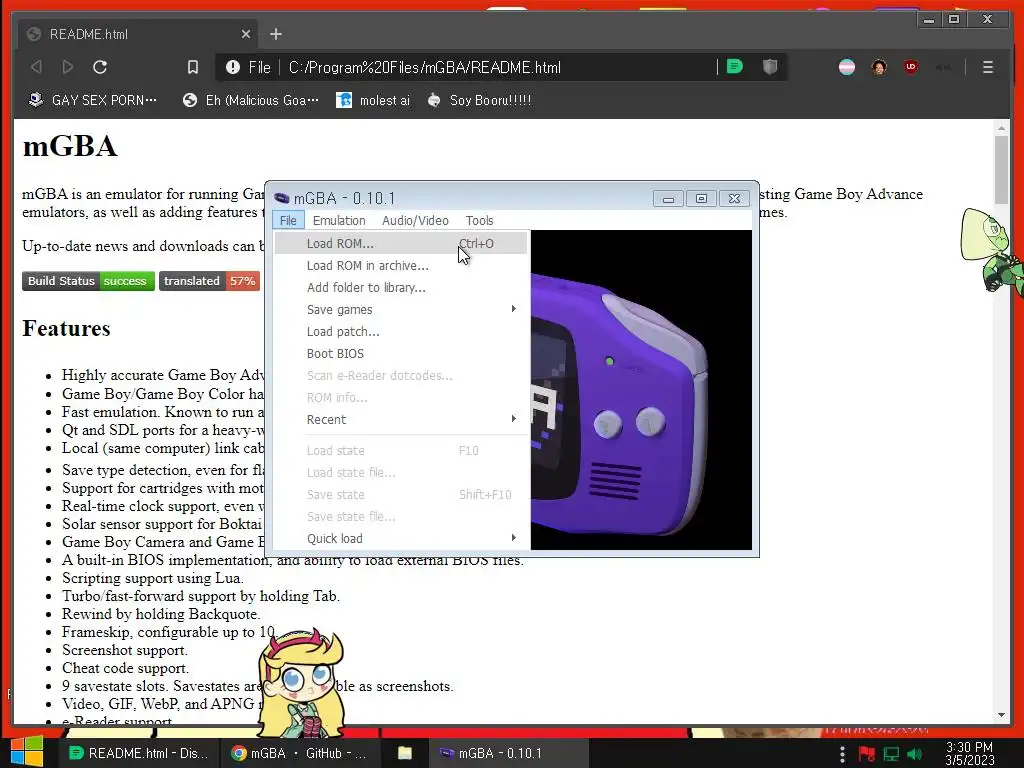Go forward with the browser forward arrow
Screen dimensions: 1024x768
67,67
